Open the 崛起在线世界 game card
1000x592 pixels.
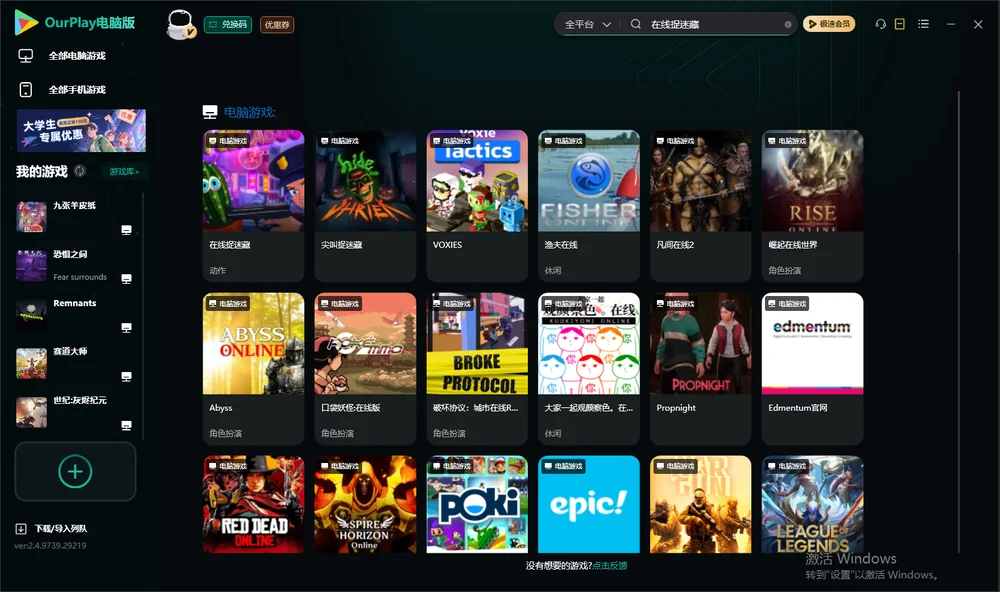click(812, 205)
